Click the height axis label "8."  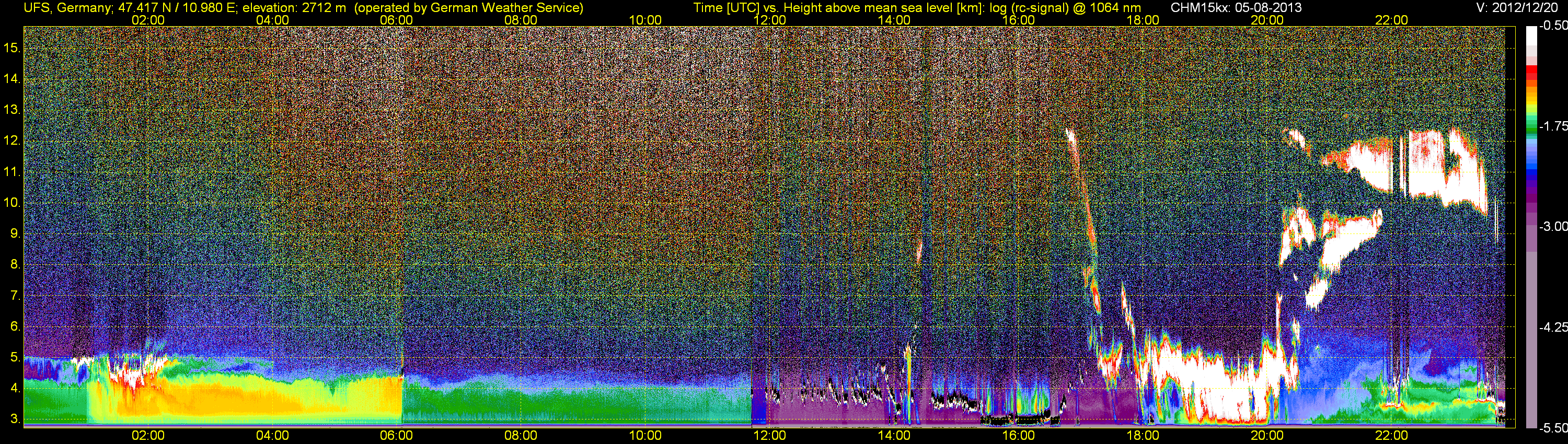(x=15, y=265)
